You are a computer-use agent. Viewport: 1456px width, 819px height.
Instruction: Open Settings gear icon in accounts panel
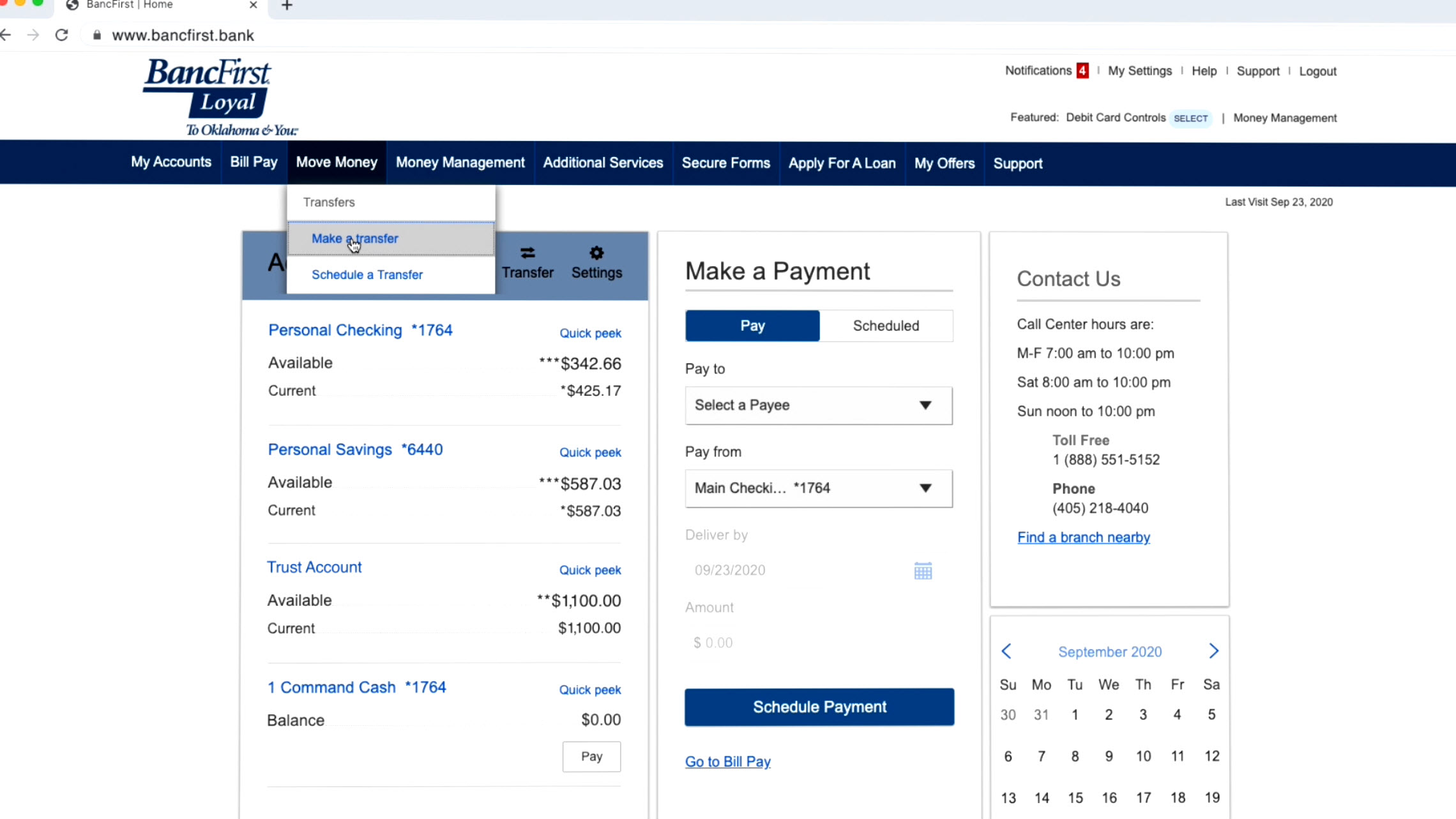coord(596,253)
